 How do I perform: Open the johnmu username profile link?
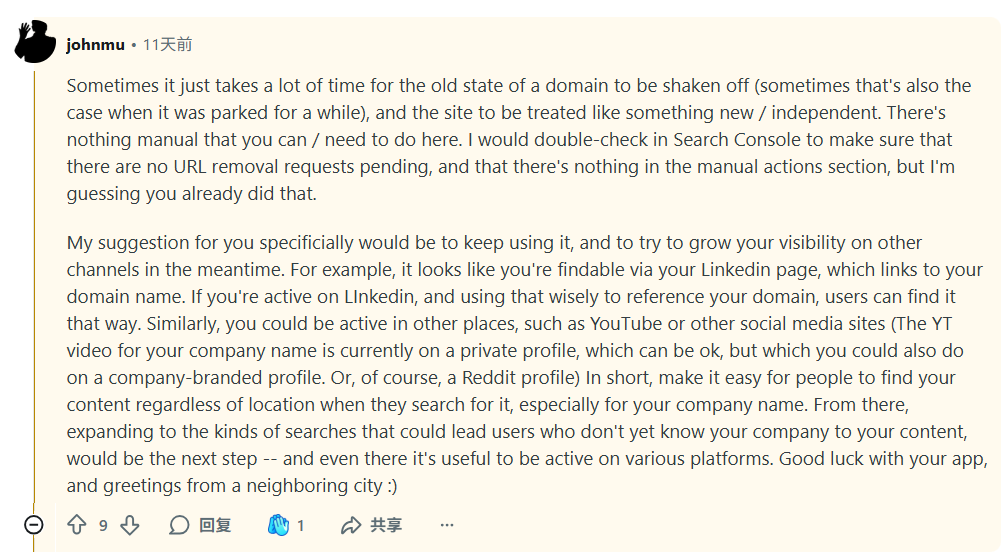(95, 45)
